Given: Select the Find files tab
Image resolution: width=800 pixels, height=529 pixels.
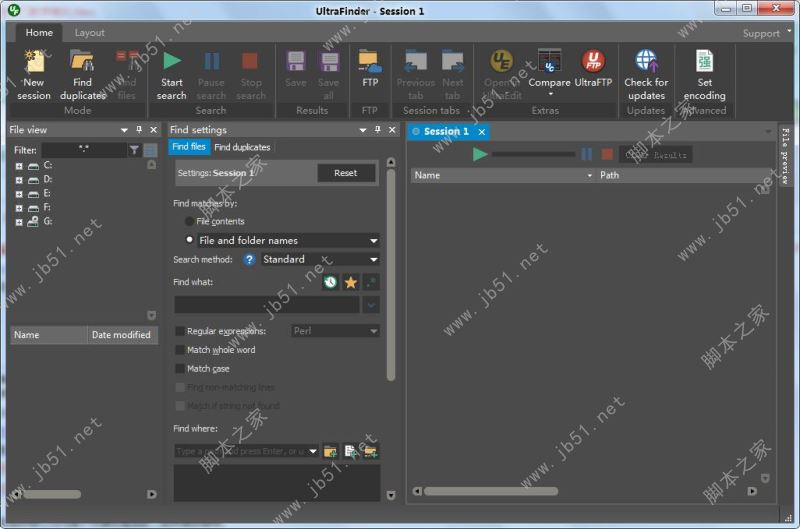Looking at the screenshot, I should 188,147.
